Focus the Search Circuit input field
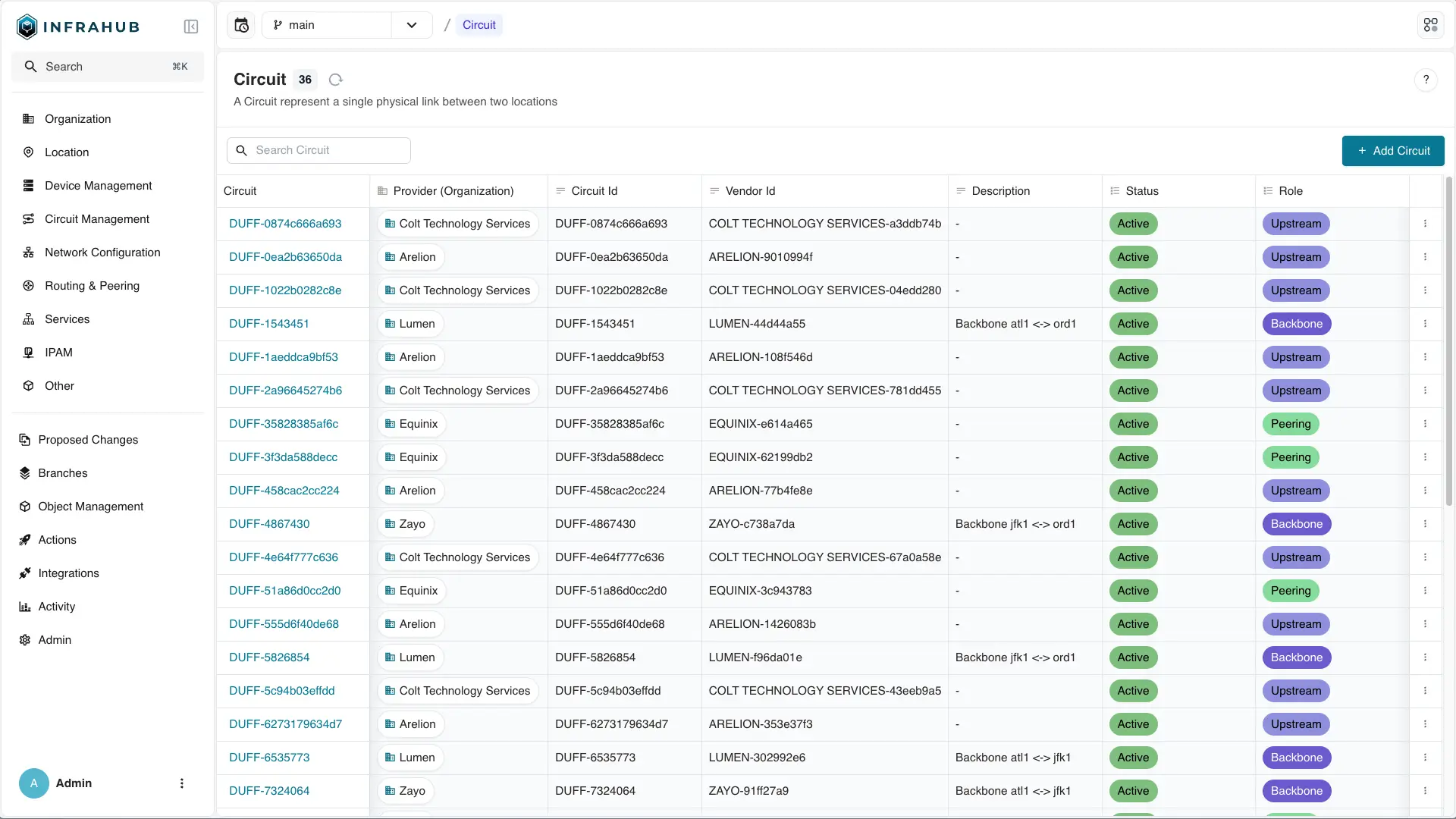Screen dimensions: 1456x819 (x=318, y=150)
